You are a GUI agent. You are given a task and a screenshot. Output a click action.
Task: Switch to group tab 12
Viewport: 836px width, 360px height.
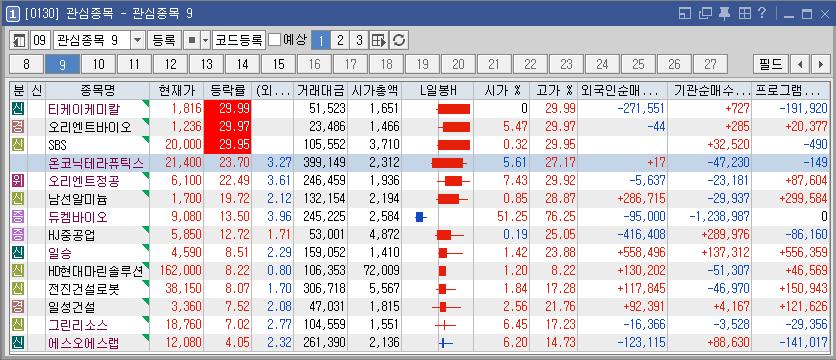tap(170, 65)
